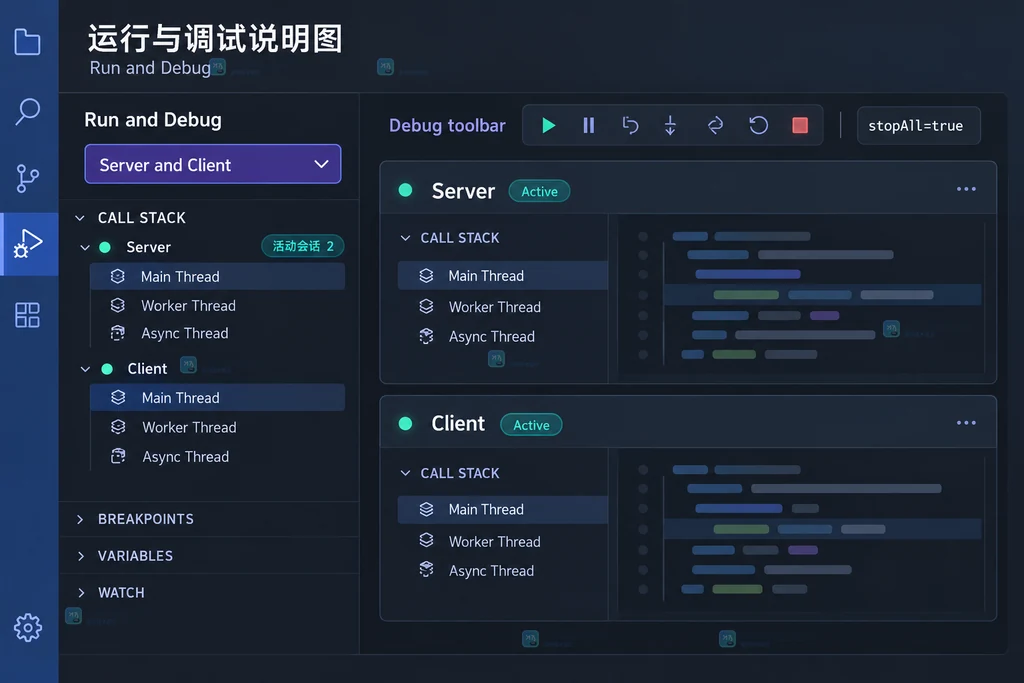Expand WATCH section
The width and height of the screenshot is (1024, 683).
click(x=80, y=593)
